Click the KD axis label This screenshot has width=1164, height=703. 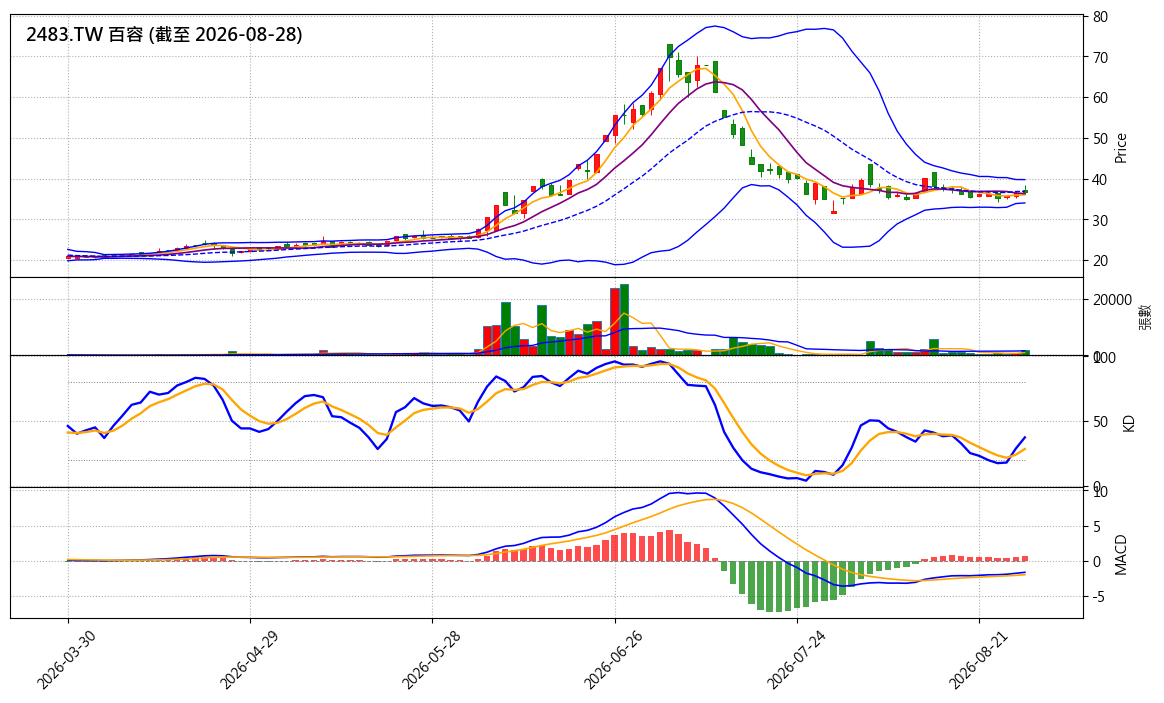click(1129, 423)
